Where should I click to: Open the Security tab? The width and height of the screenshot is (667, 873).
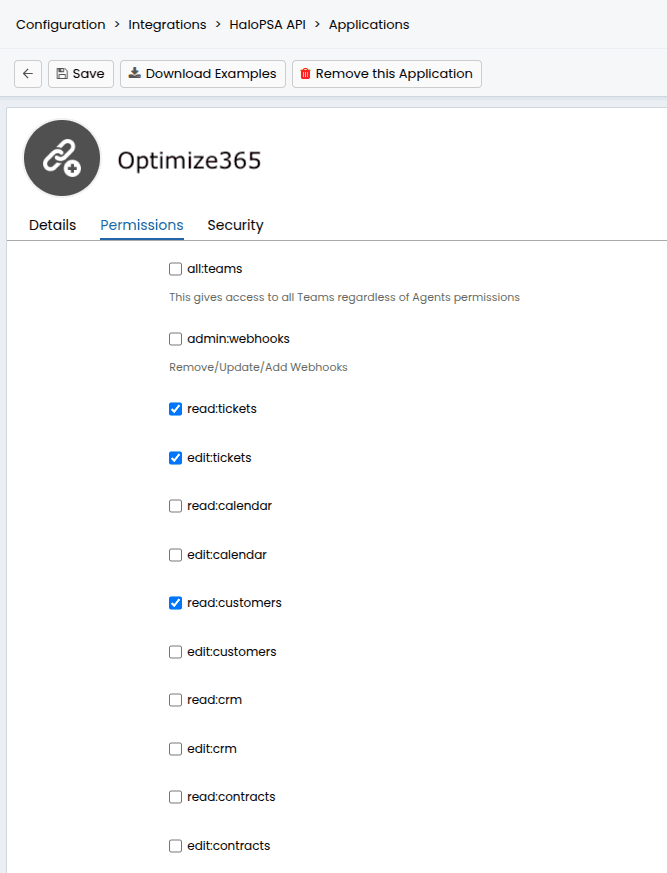coord(236,225)
